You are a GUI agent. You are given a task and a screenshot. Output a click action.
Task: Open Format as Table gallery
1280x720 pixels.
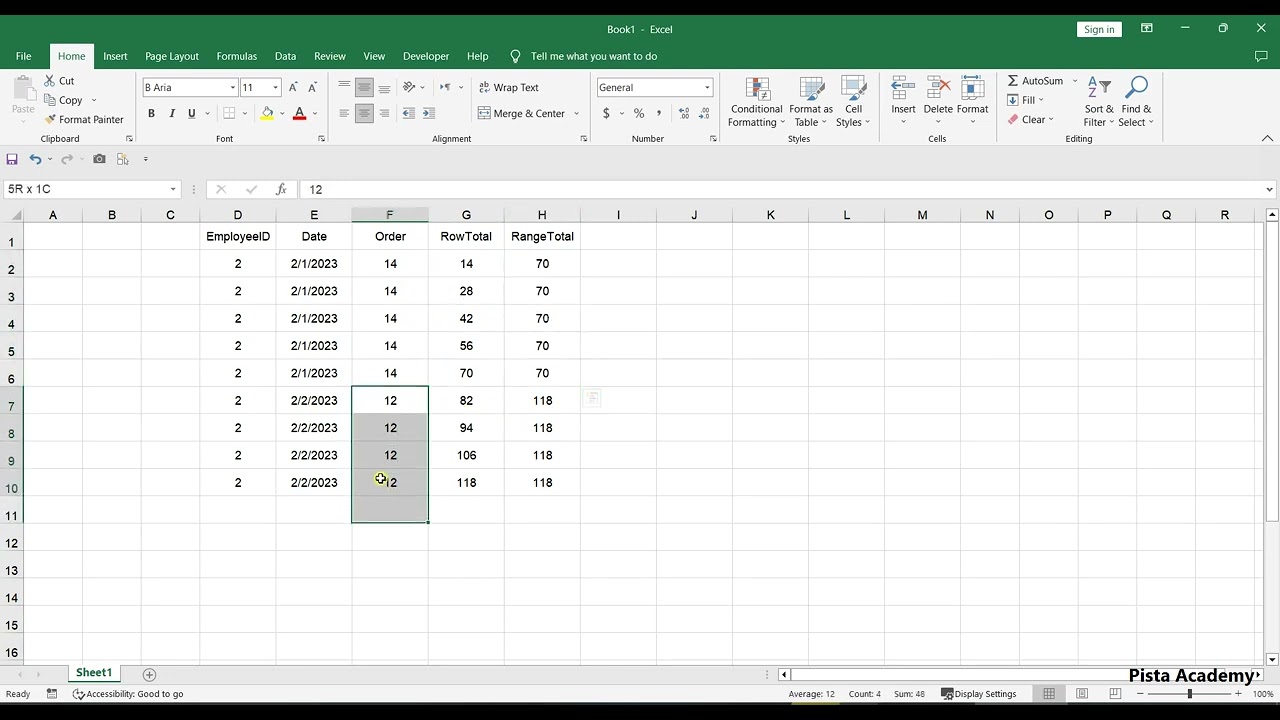point(811,101)
